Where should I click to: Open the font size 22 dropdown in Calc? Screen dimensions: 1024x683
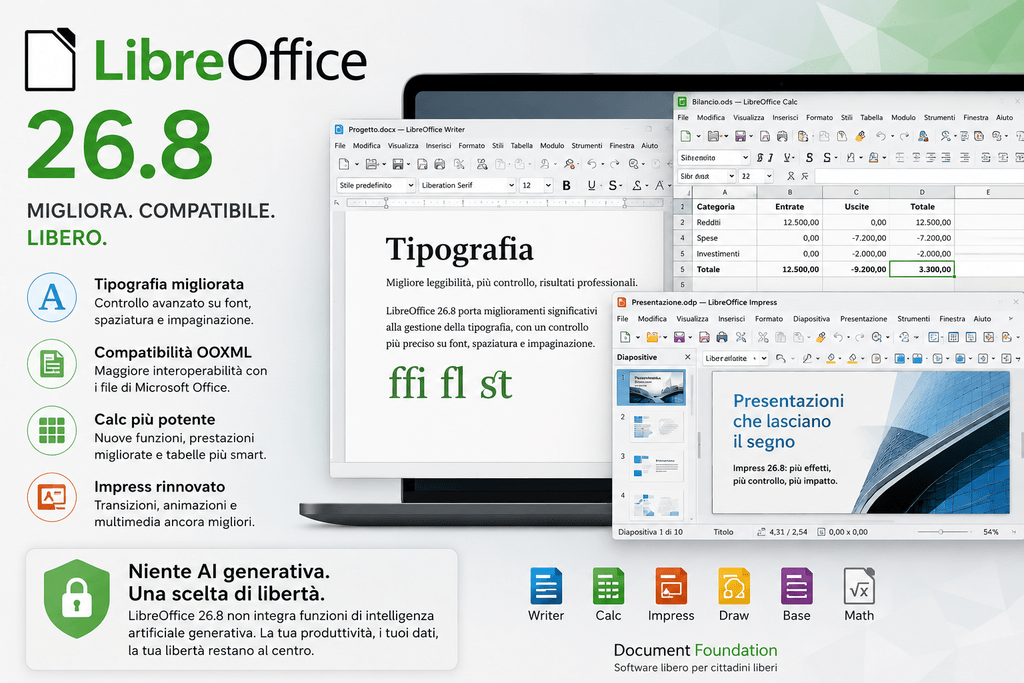756,176
